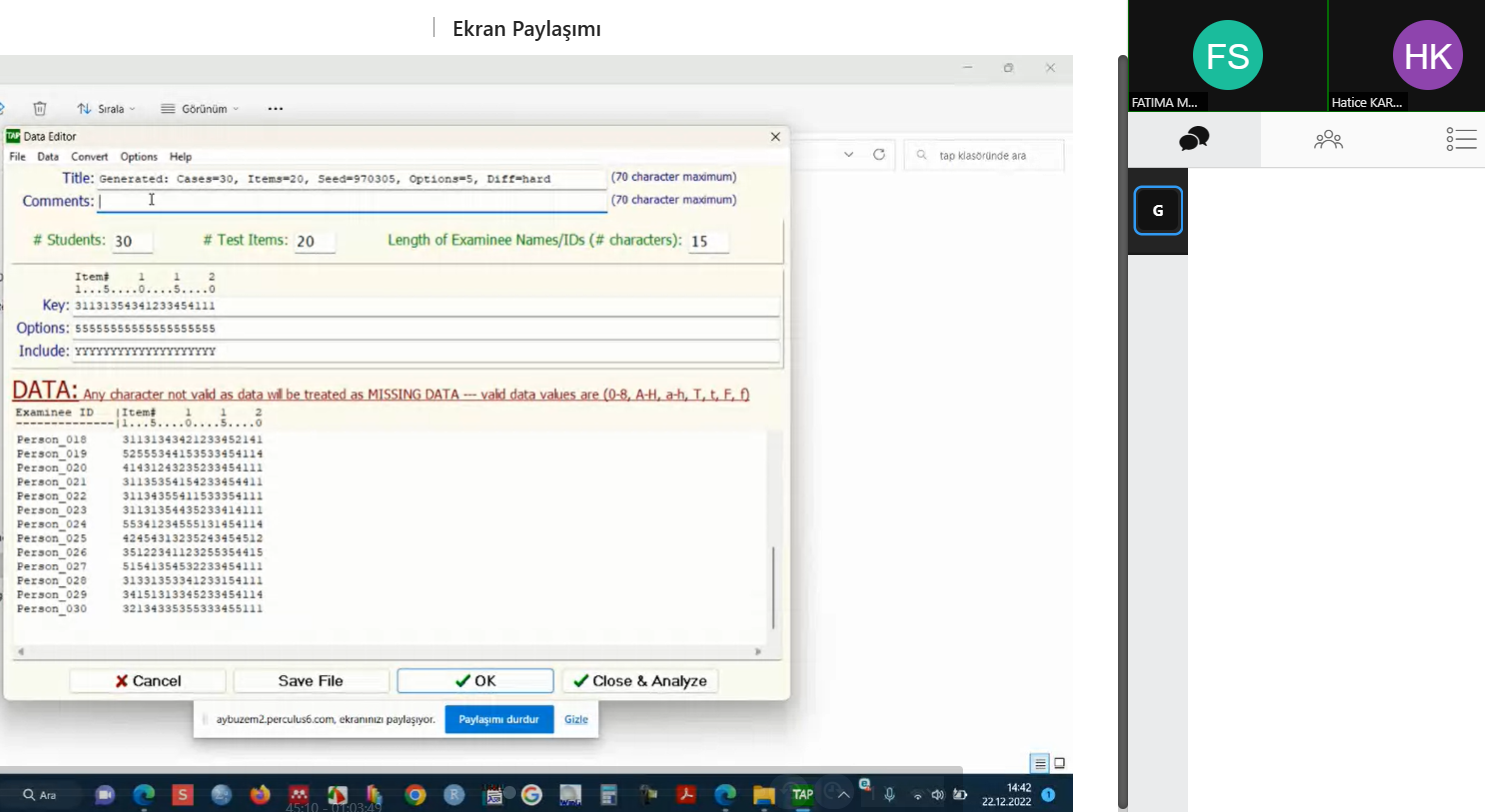The image size is (1485, 812).
Task: Open the chat panel icon
Action: coord(1194,140)
